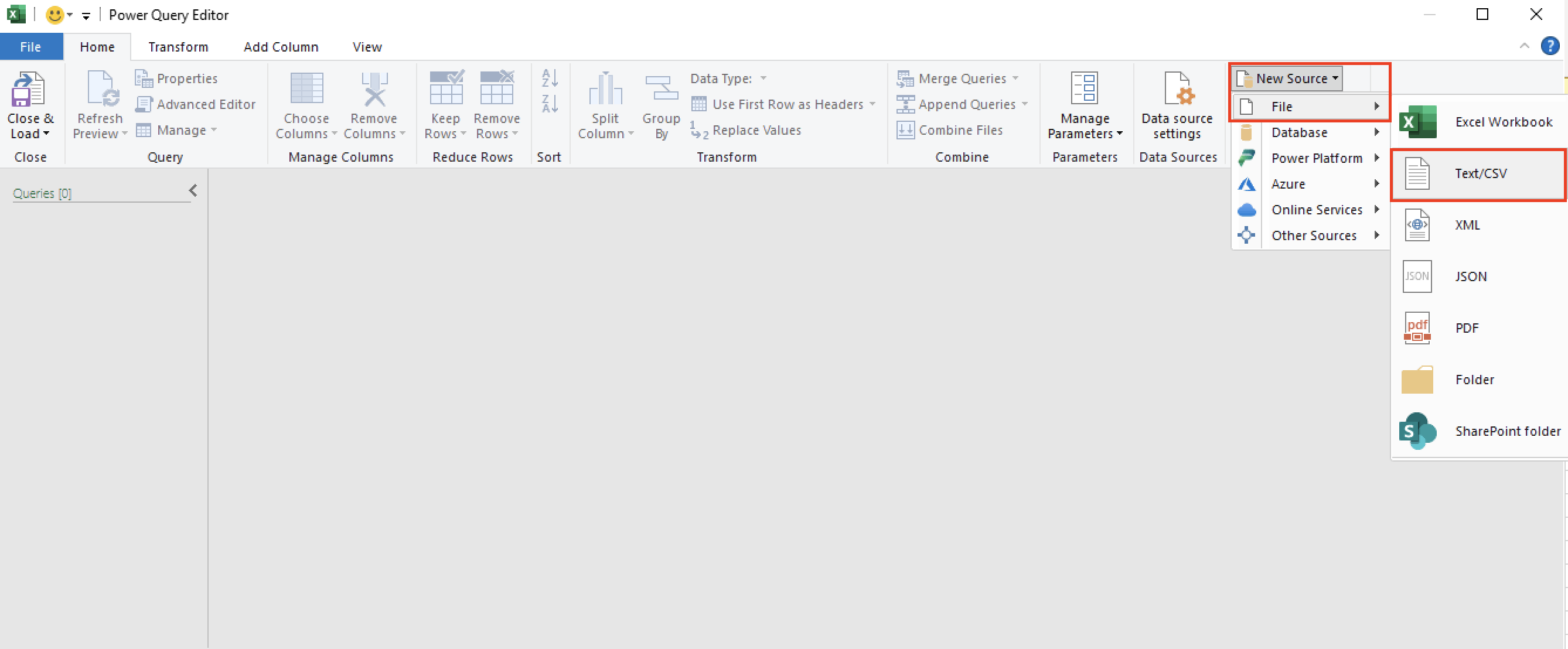Expand the Manage query dropdown
This screenshot has height=649, width=1568.
[x=214, y=130]
